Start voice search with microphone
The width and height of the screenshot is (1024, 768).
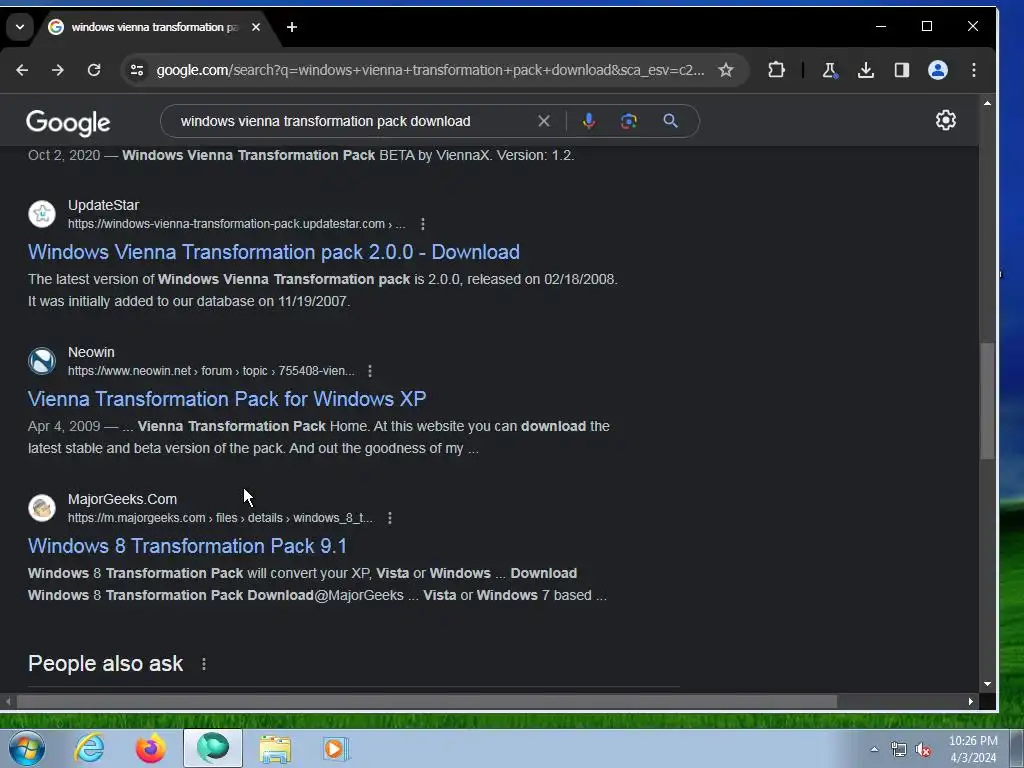[x=588, y=121]
